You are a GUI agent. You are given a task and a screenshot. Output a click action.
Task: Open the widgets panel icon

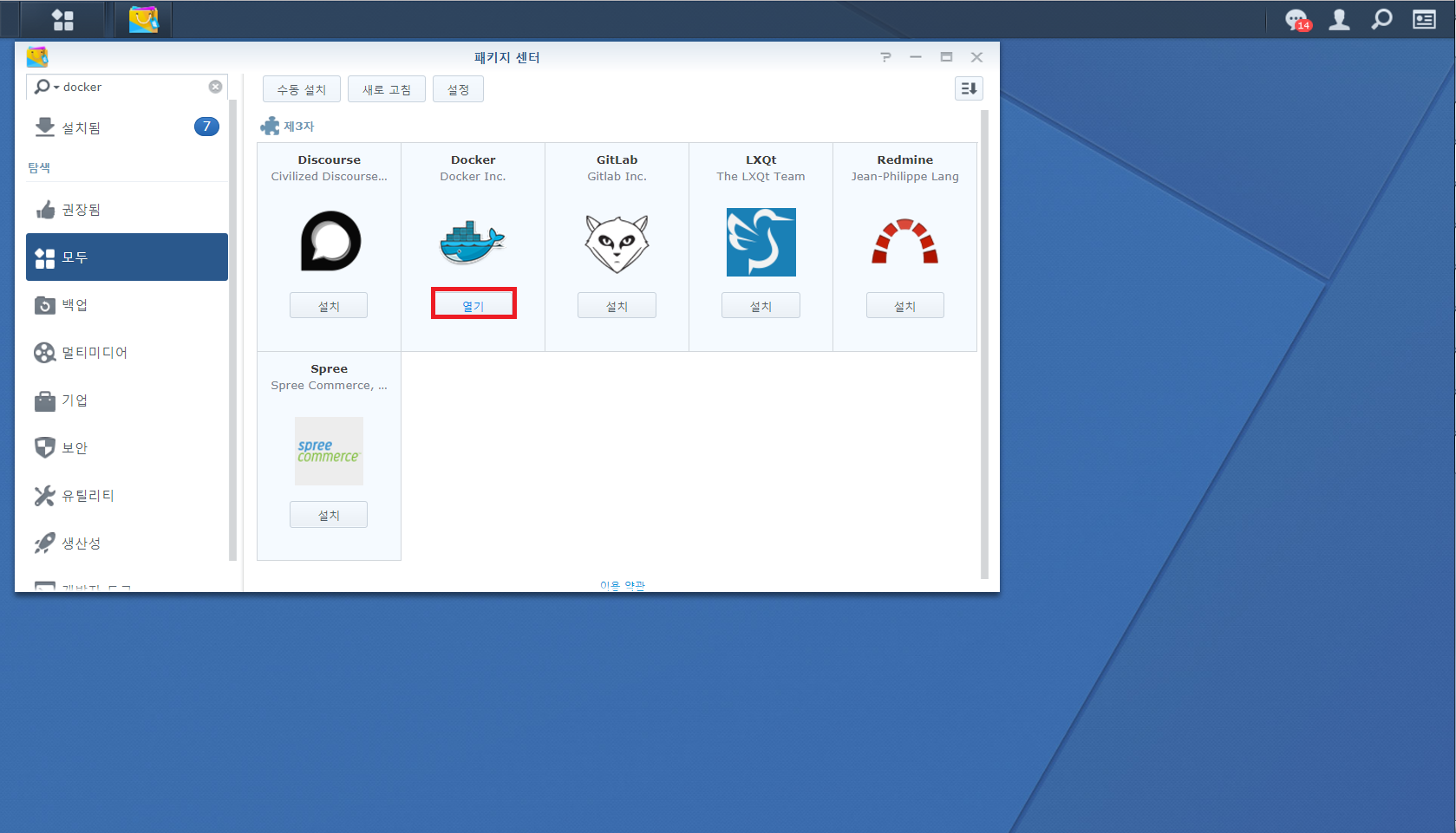(1424, 19)
